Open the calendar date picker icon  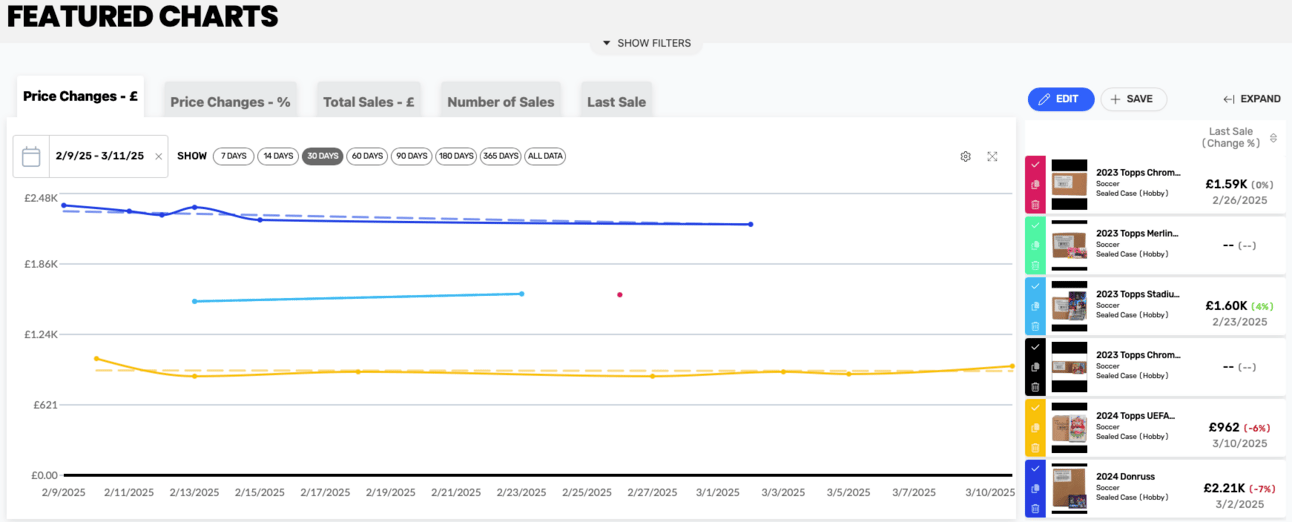click(x=31, y=157)
